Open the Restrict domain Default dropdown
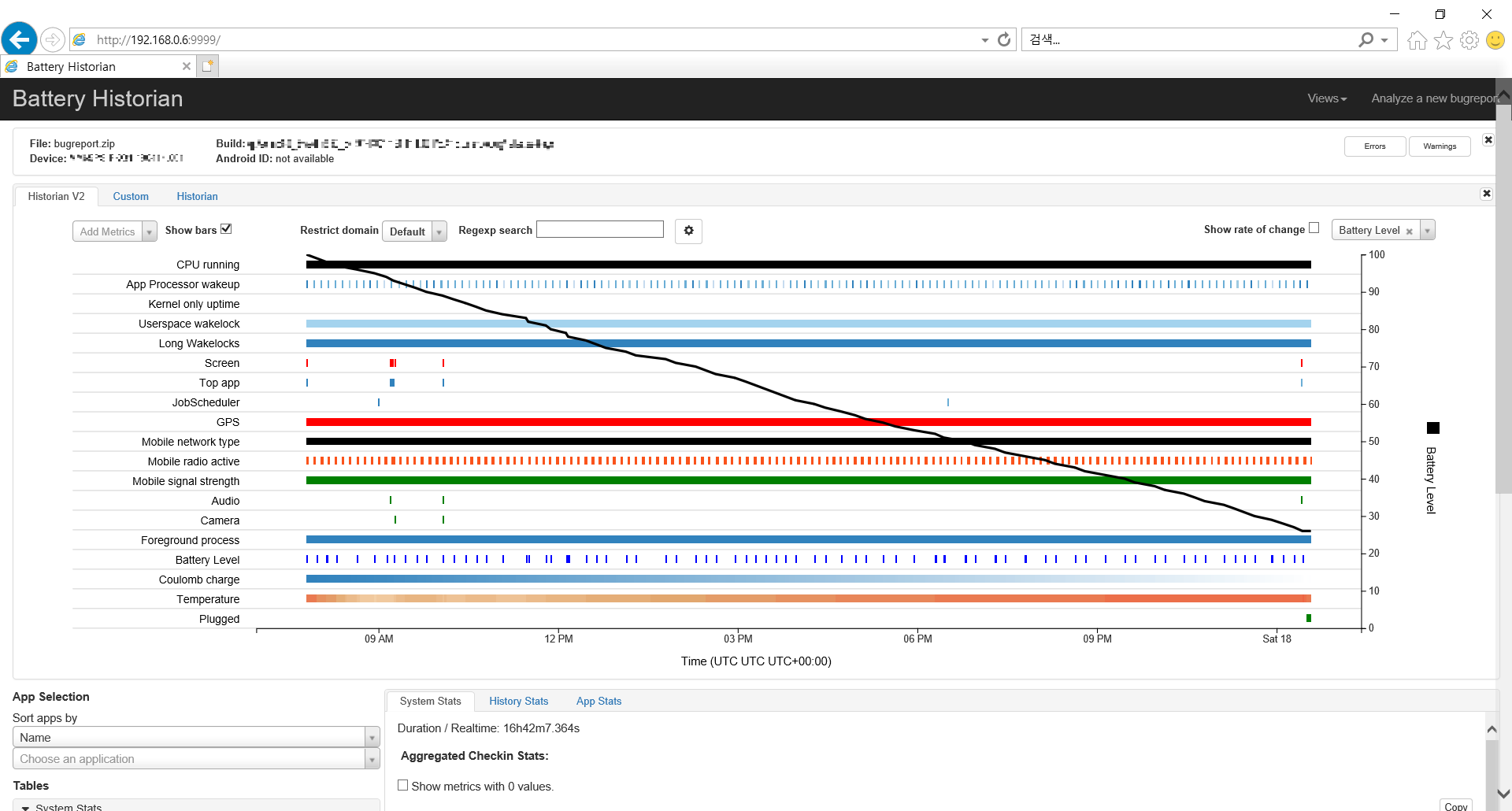This screenshot has width=1512, height=811. pyautogui.click(x=414, y=231)
